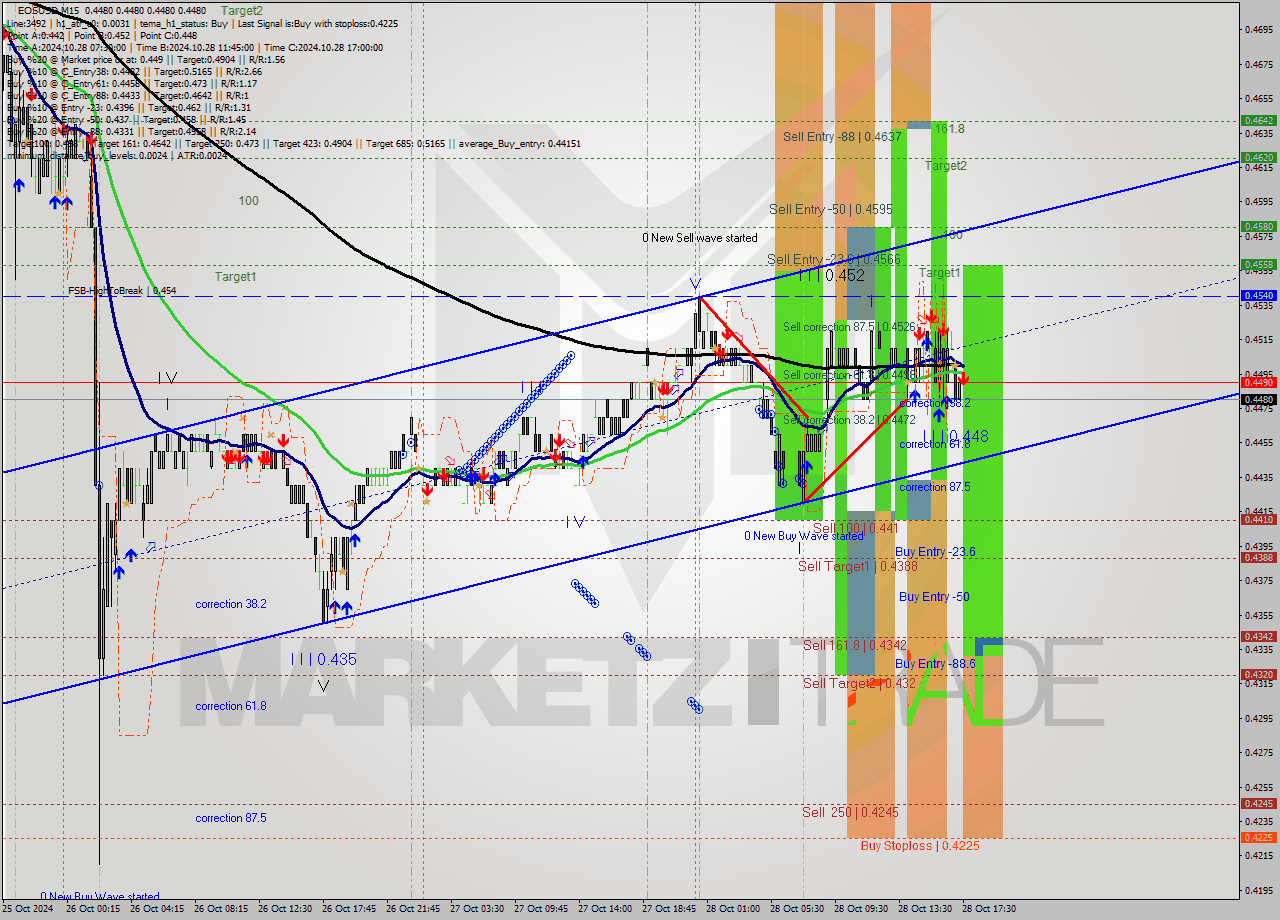Click the red 0.4490 price tag
Viewport: 1280px width, 920px height.
[x=1257, y=382]
